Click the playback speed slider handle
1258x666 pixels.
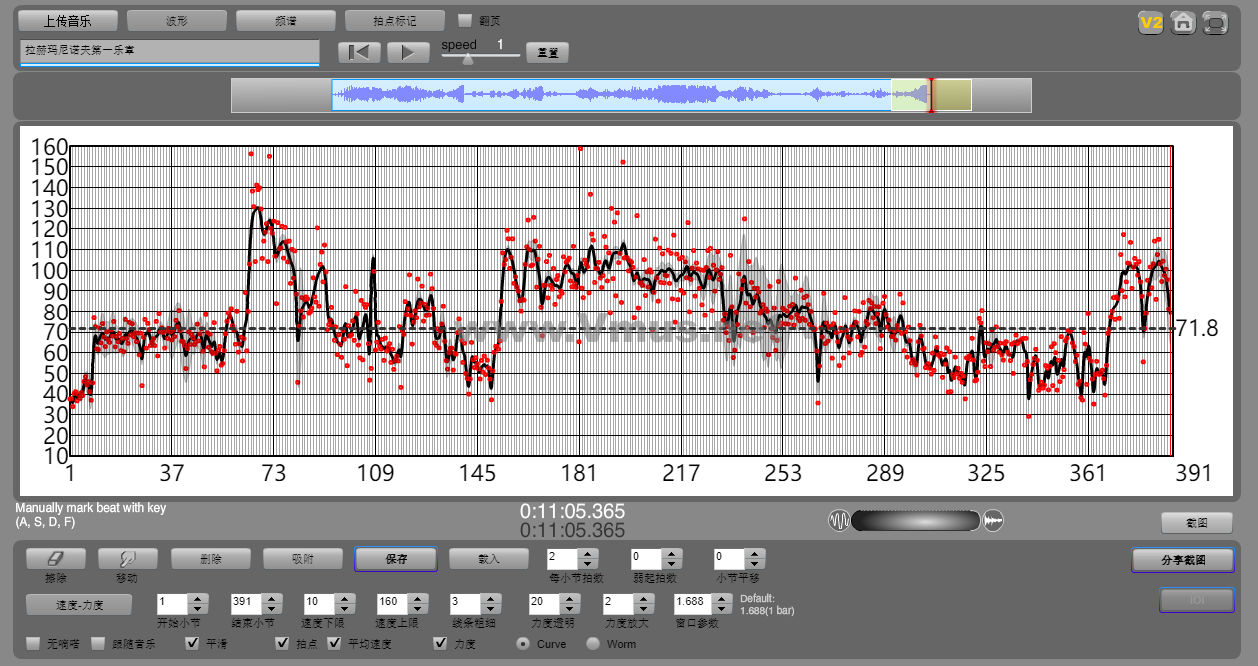(467, 59)
